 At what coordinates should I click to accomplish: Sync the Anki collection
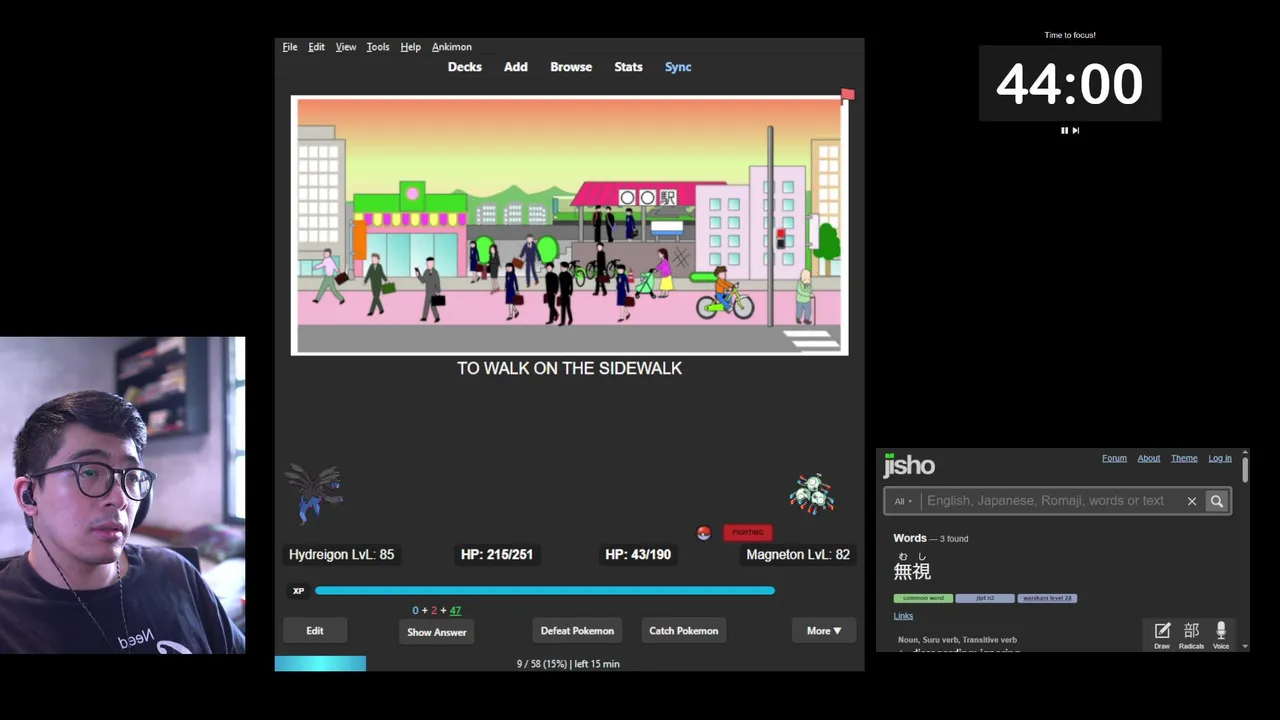[x=678, y=67]
